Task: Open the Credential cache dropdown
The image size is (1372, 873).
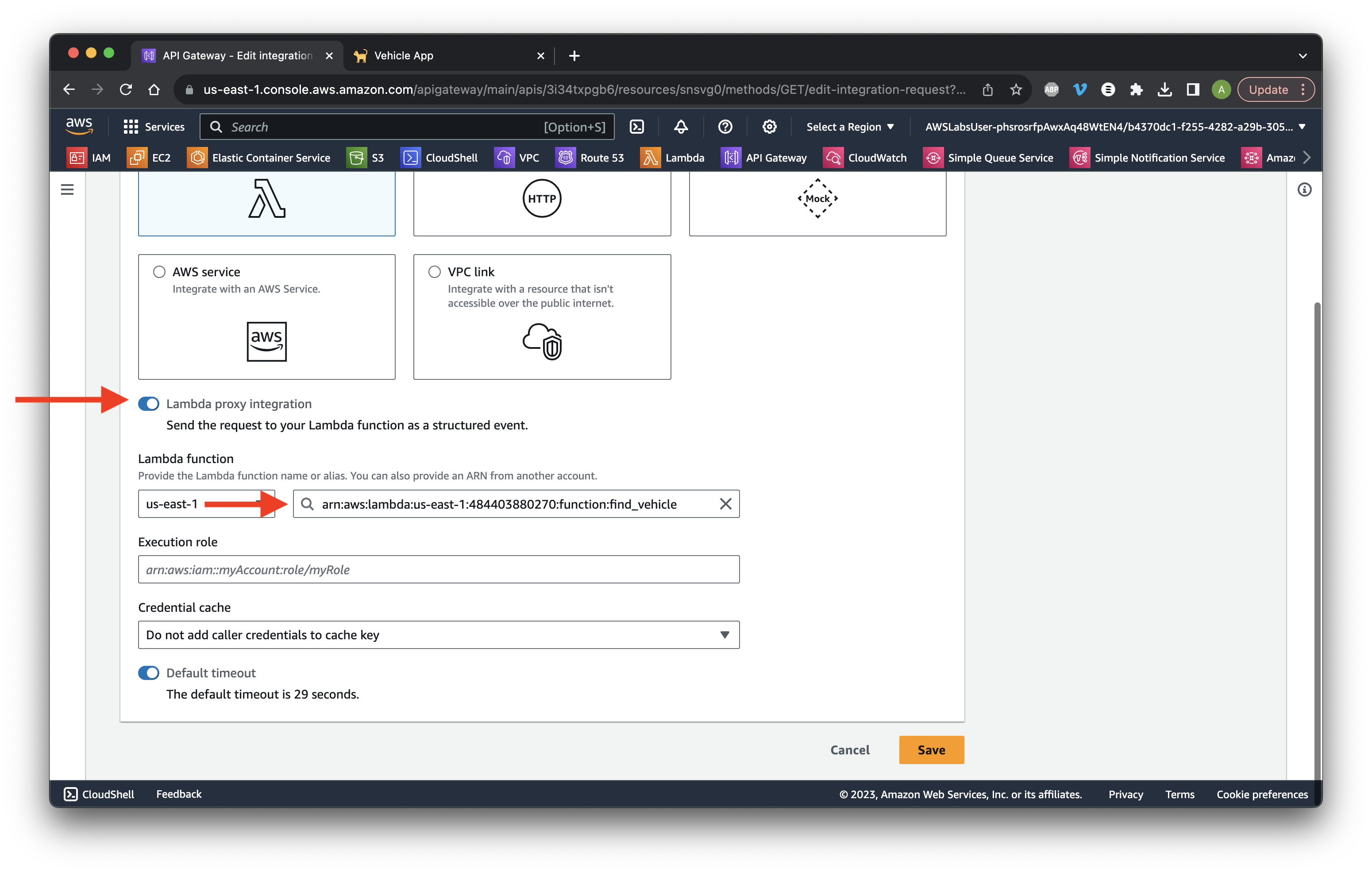Action: coord(439,635)
